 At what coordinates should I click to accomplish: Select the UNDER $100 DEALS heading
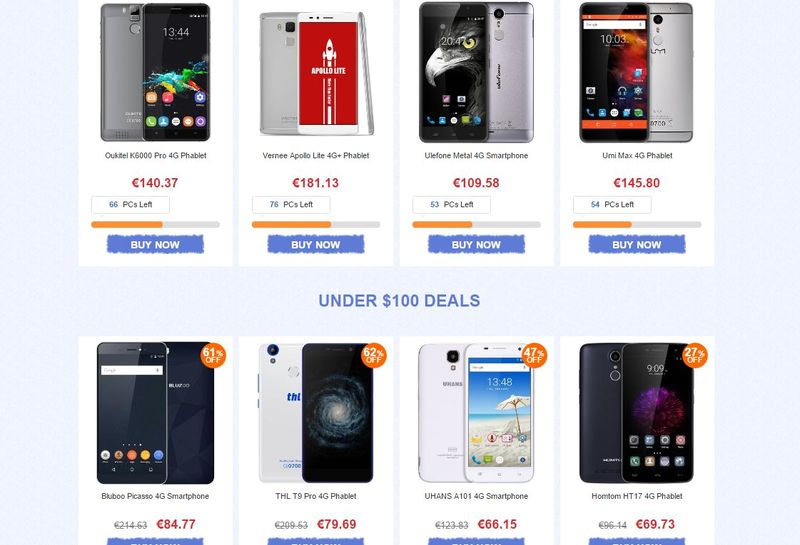pos(399,301)
